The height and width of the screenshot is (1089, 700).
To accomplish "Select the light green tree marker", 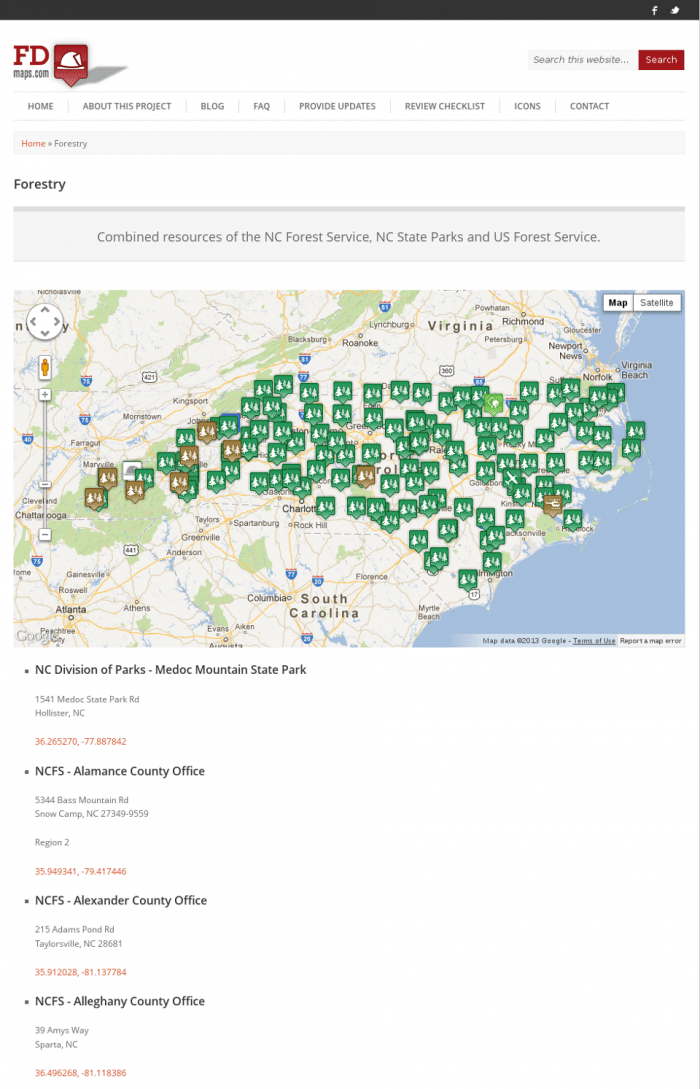I will pos(493,404).
